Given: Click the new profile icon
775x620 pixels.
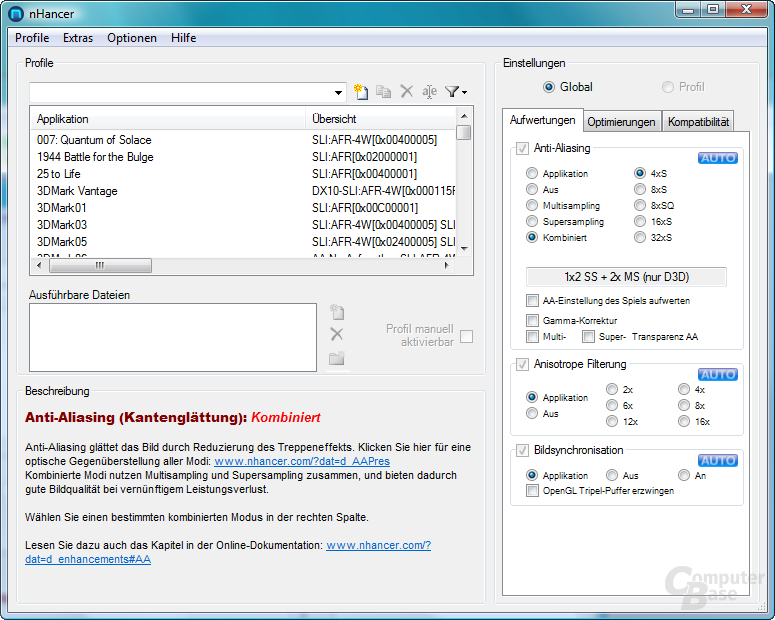Looking at the screenshot, I should [x=361, y=91].
